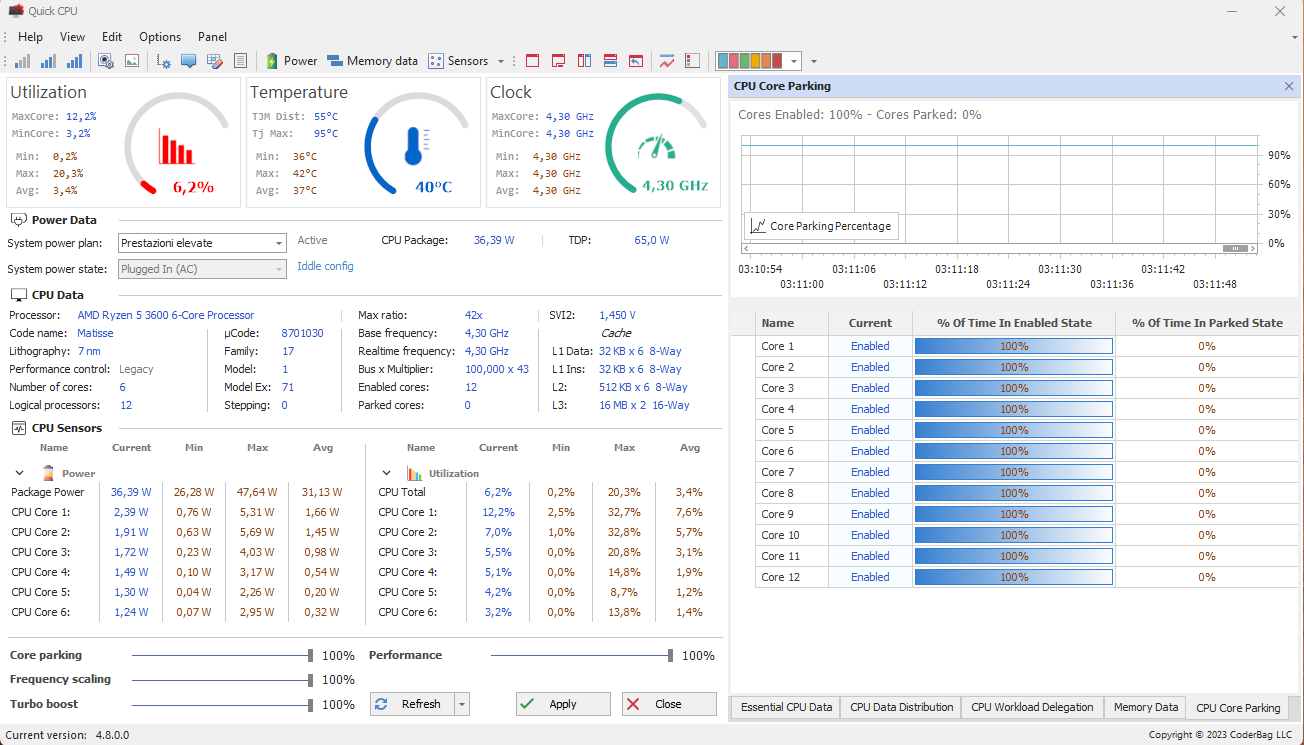Image resolution: width=1304 pixels, height=745 pixels.
Task: Click the red line chart toolbar icon
Action: pyautogui.click(x=667, y=61)
